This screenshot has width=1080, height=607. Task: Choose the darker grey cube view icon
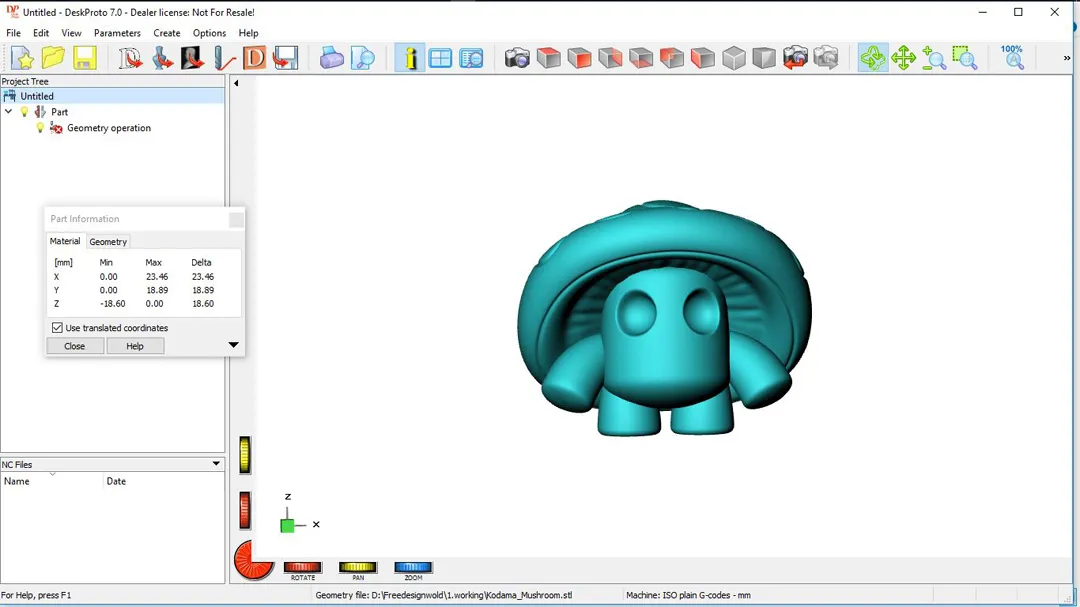point(764,59)
